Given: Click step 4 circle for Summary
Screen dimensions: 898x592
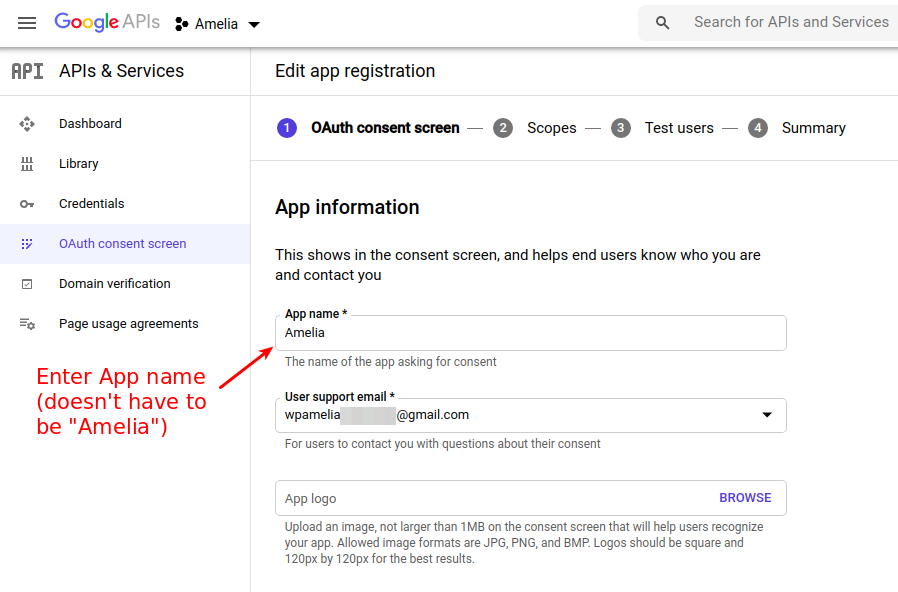Looking at the screenshot, I should point(758,128).
